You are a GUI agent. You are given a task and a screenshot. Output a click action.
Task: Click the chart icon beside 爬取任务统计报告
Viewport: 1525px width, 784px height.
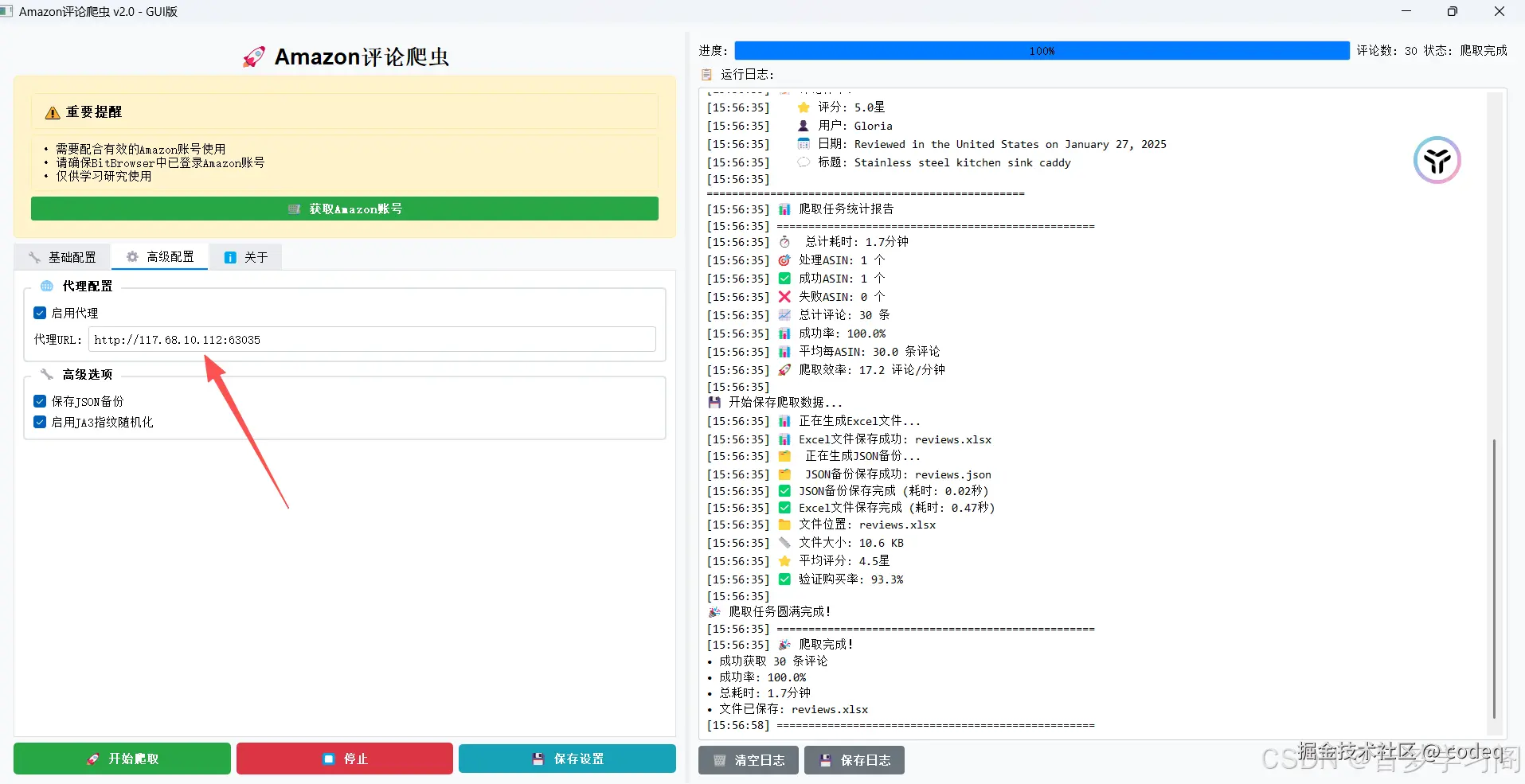[x=784, y=209]
